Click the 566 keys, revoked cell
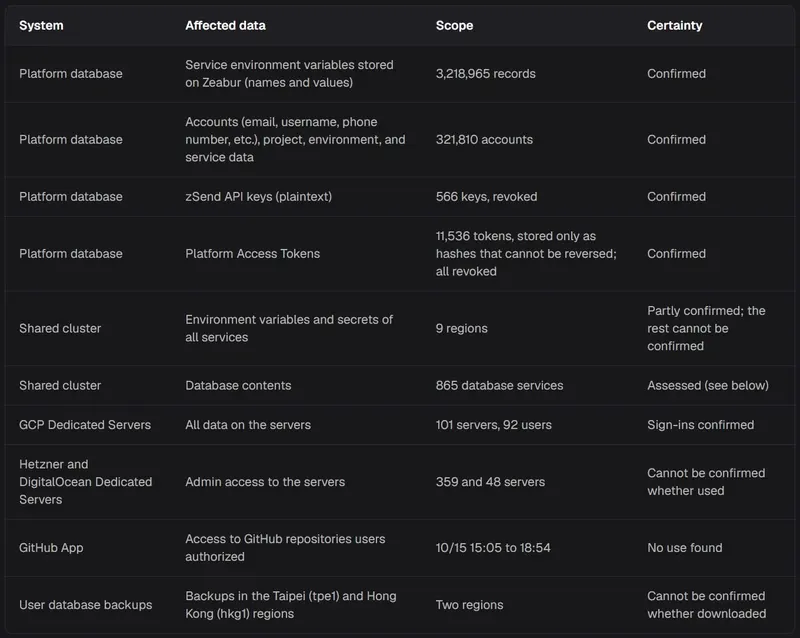The image size is (800, 638). point(486,197)
